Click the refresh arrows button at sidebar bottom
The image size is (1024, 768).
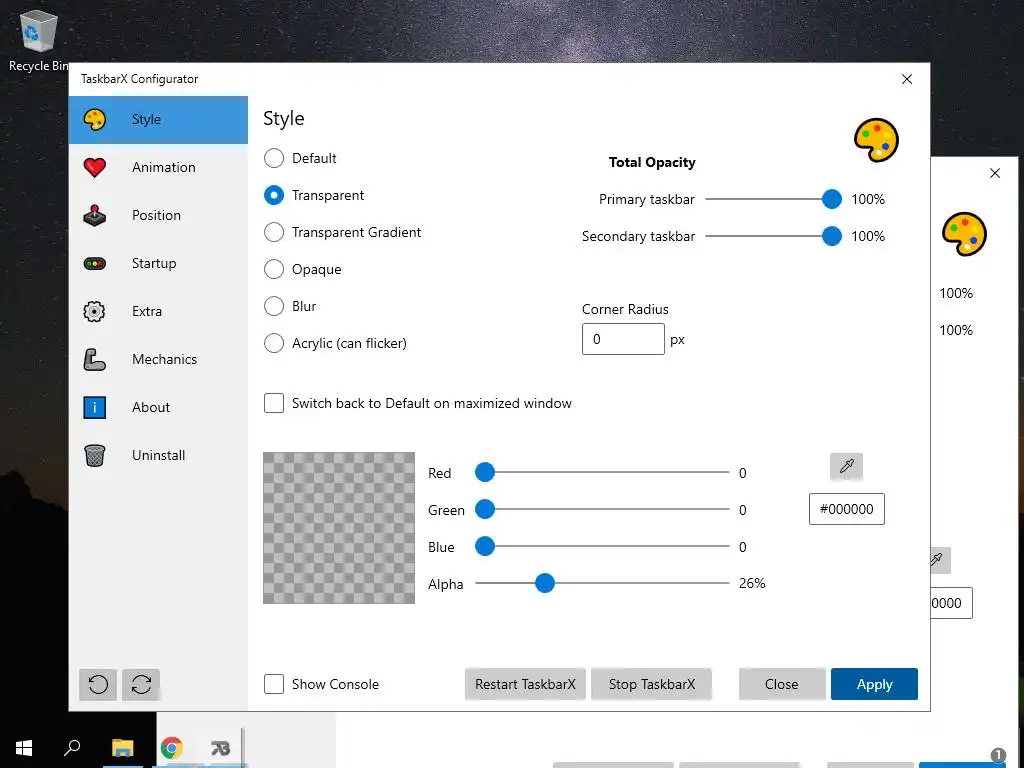click(x=141, y=684)
